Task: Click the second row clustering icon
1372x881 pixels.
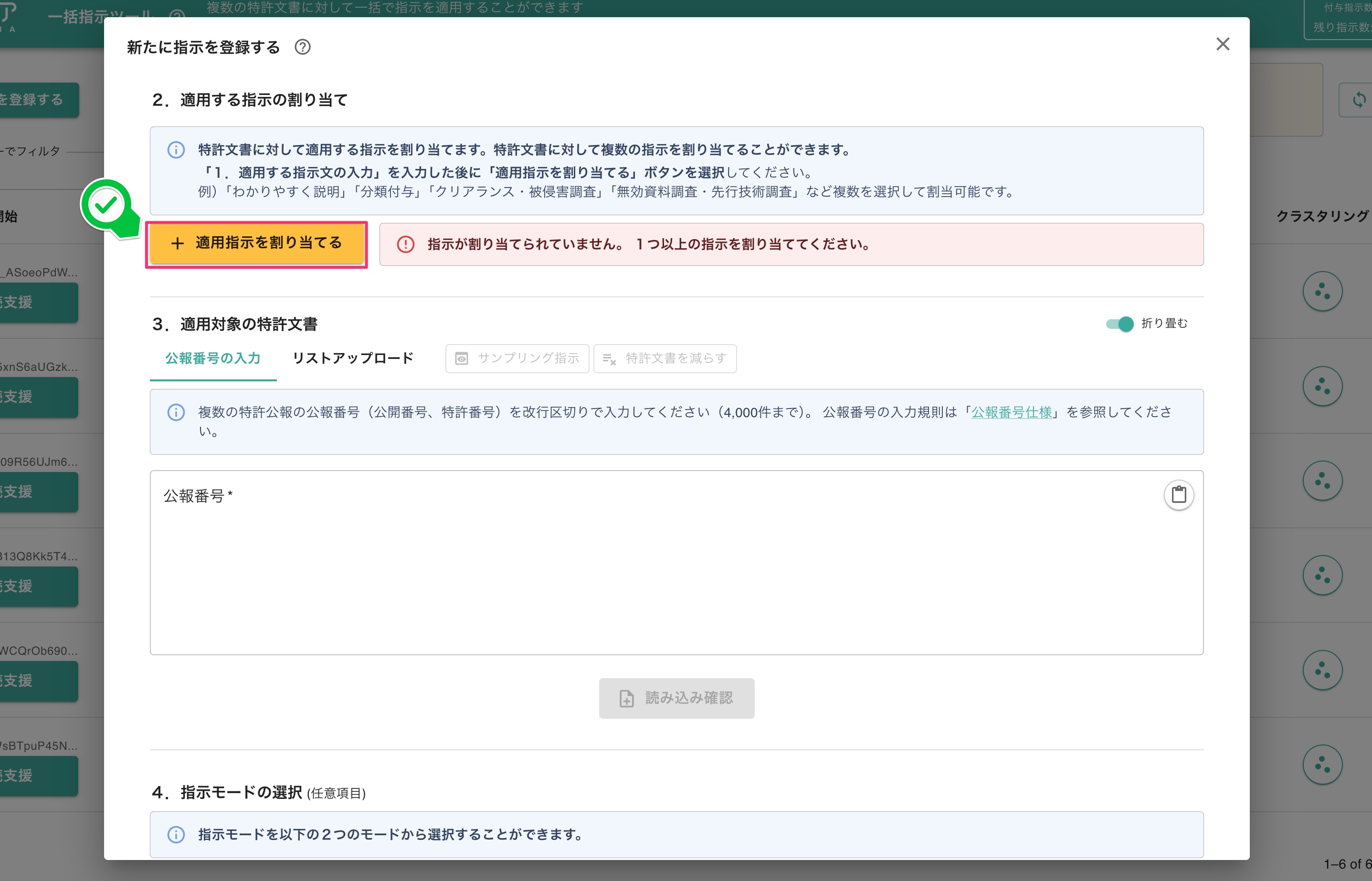Action: [1322, 386]
